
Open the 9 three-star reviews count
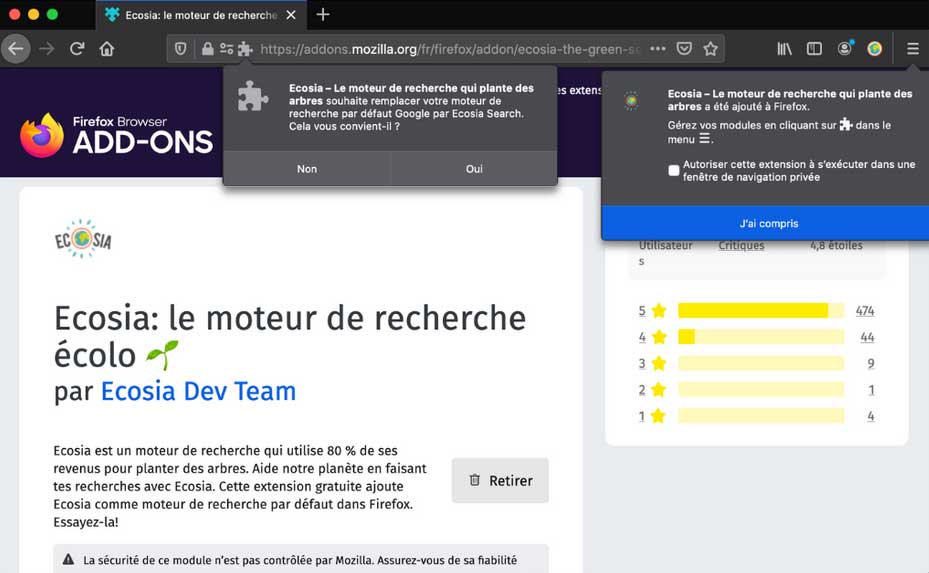pos(871,363)
